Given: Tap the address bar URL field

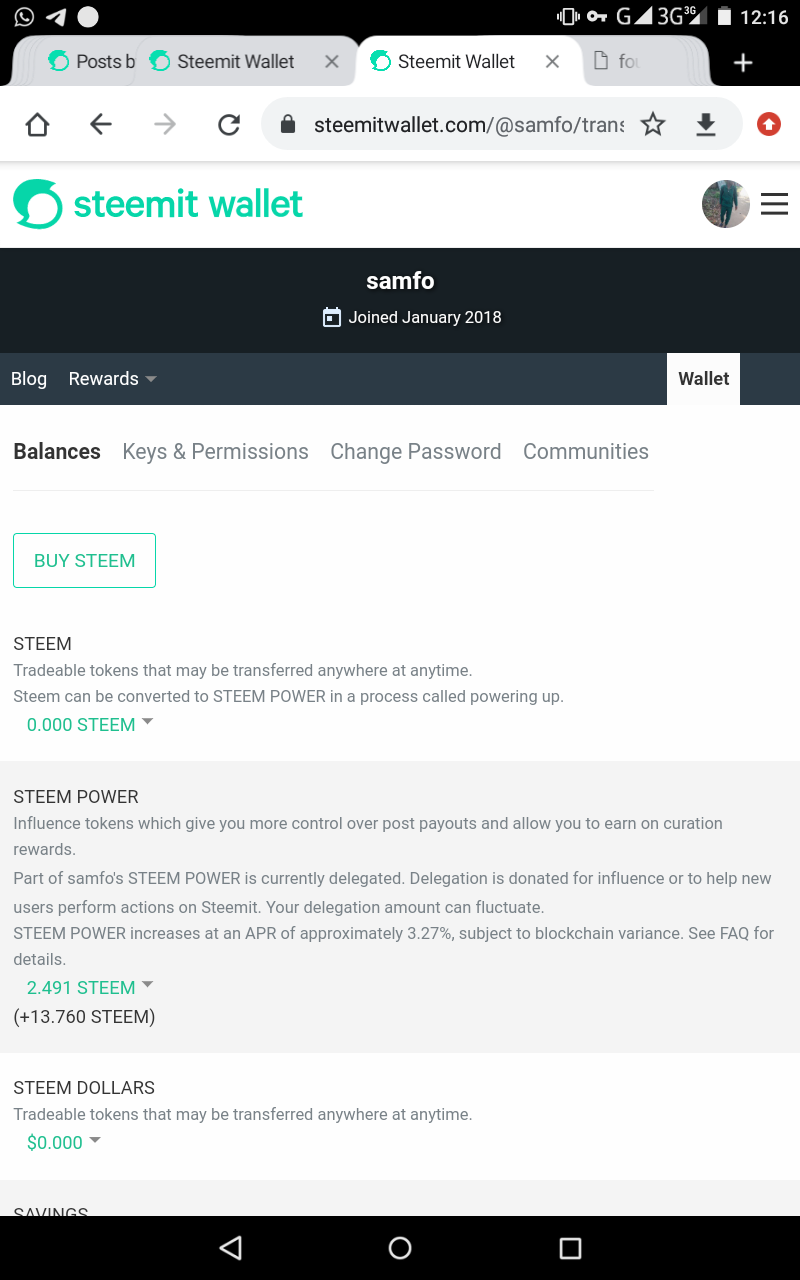Looking at the screenshot, I should (x=468, y=124).
